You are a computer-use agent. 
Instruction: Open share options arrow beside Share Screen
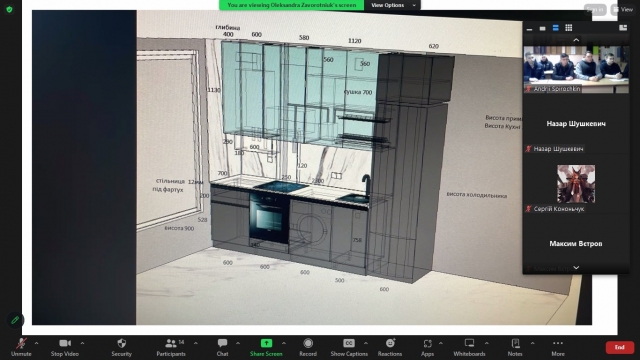coord(284,343)
